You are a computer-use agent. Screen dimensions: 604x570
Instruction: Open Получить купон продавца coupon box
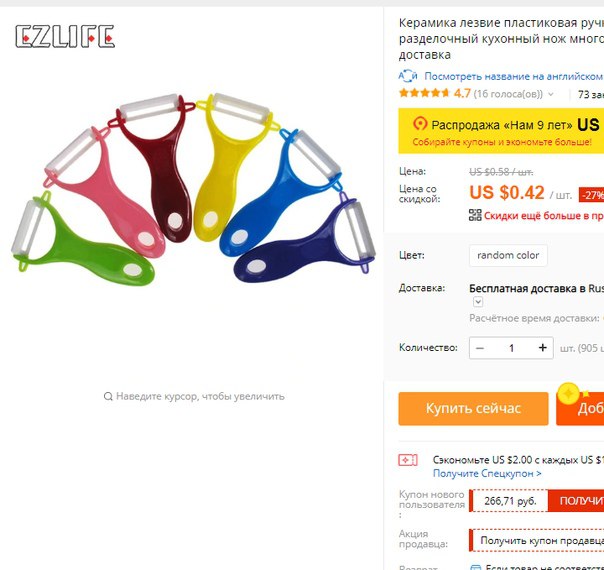536,540
